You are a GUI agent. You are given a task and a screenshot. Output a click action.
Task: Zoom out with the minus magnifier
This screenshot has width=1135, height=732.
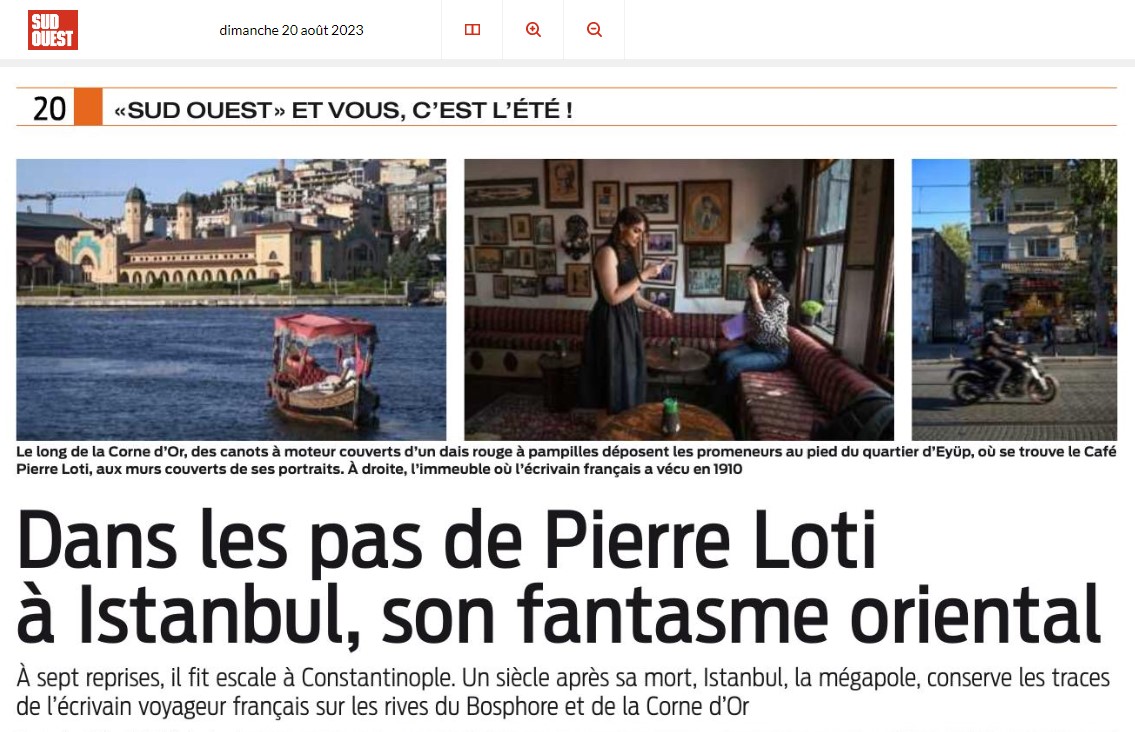(594, 30)
